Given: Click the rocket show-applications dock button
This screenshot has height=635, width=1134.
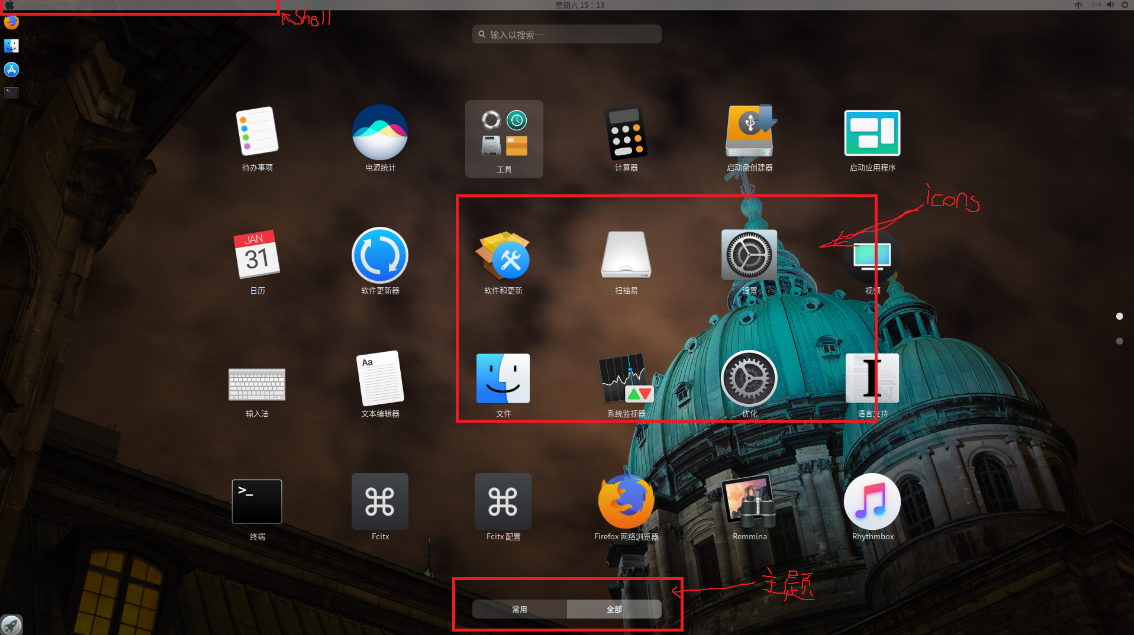Looking at the screenshot, I should point(11,624).
